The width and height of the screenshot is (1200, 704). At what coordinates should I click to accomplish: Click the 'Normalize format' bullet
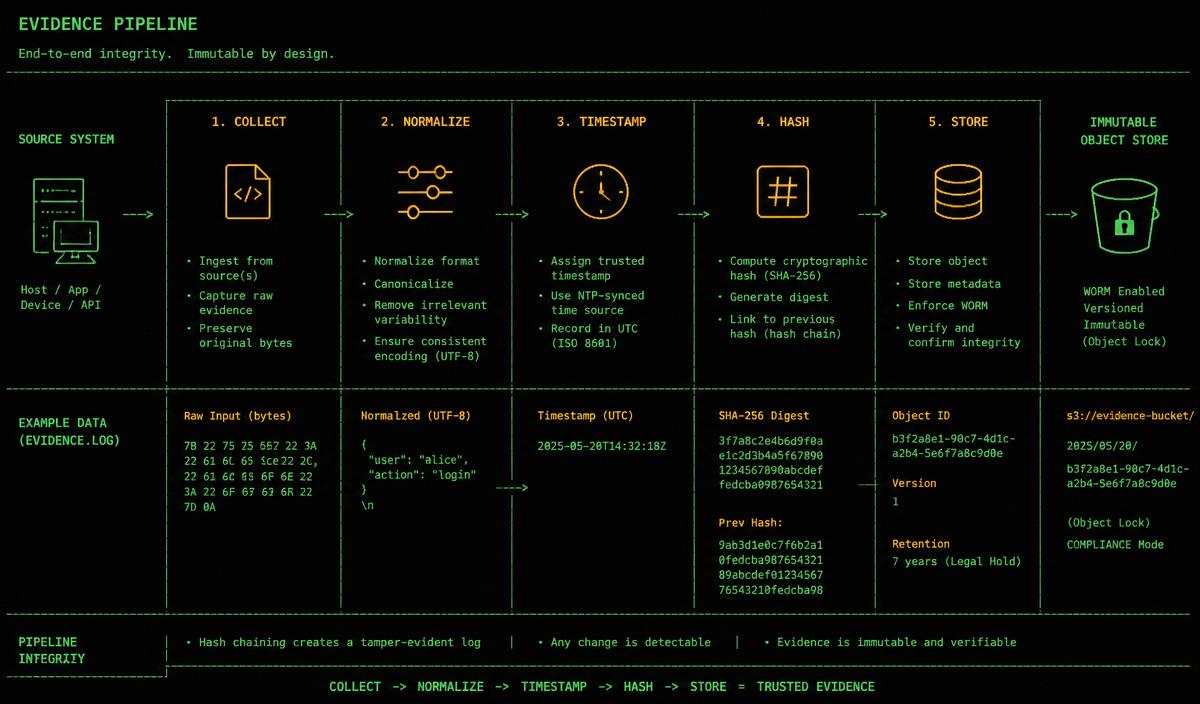pyautogui.click(x=420, y=261)
